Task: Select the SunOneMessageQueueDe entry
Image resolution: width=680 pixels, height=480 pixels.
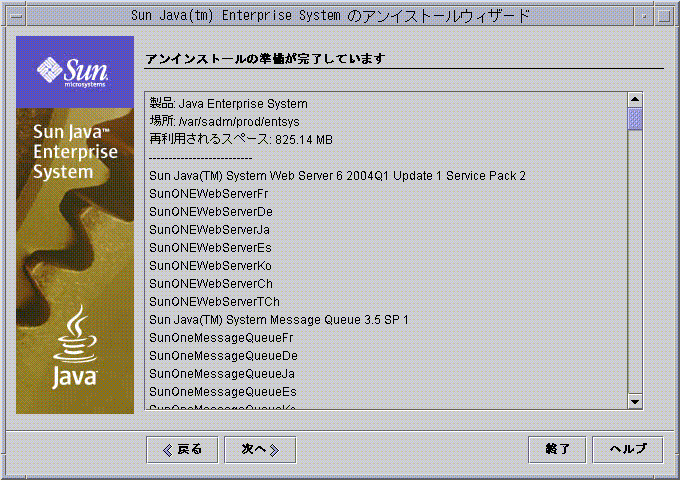Action: pyautogui.click(x=223, y=356)
